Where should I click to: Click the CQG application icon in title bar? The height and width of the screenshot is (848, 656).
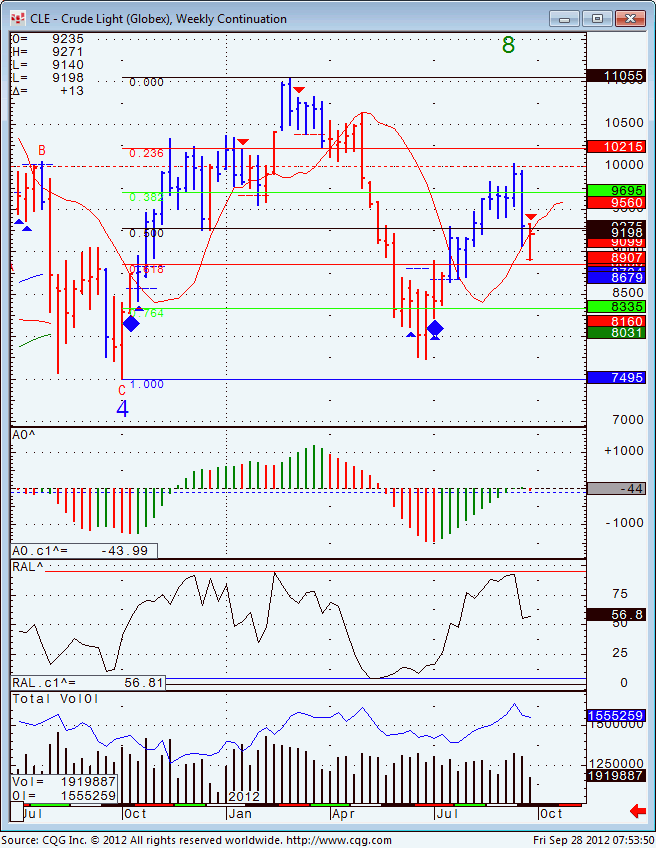pyautogui.click(x=18, y=18)
